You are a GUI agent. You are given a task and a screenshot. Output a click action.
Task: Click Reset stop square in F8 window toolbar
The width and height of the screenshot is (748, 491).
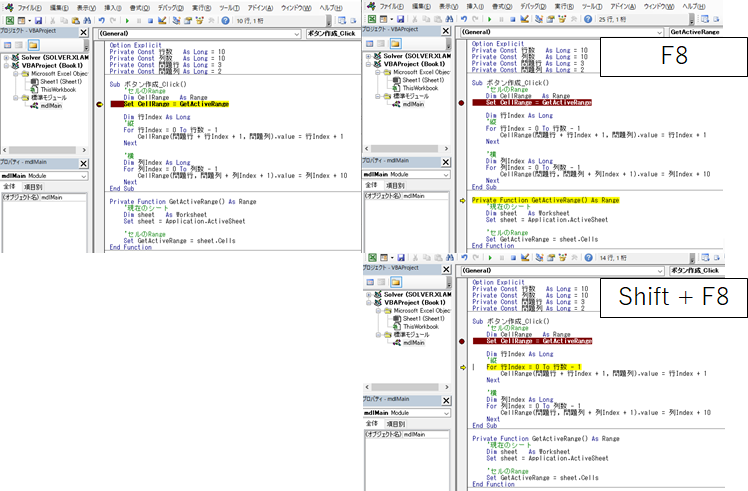(x=512, y=19)
